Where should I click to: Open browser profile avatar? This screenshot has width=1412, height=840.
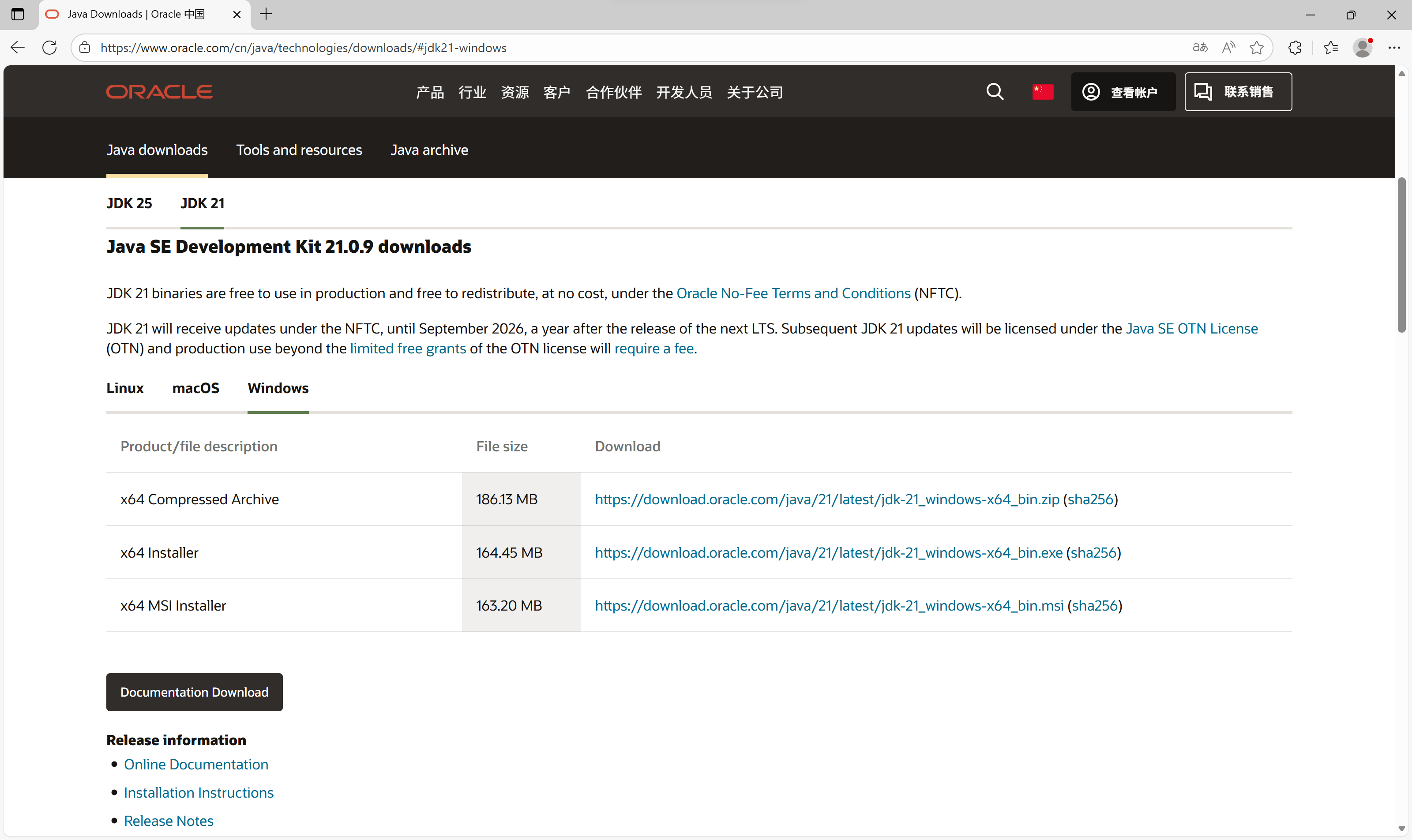(1362, 48)
